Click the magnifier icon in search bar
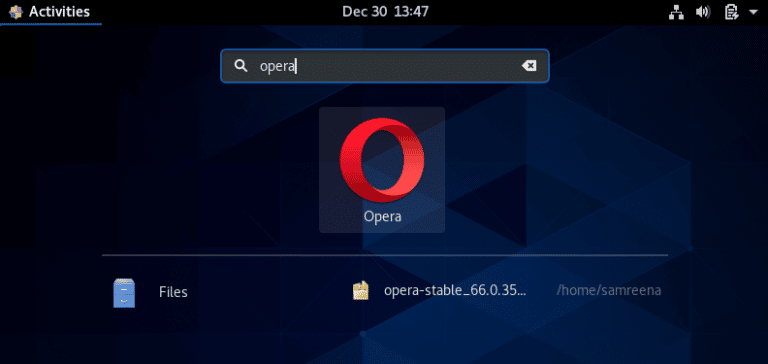The image size is (768, 364). point(240,66)
